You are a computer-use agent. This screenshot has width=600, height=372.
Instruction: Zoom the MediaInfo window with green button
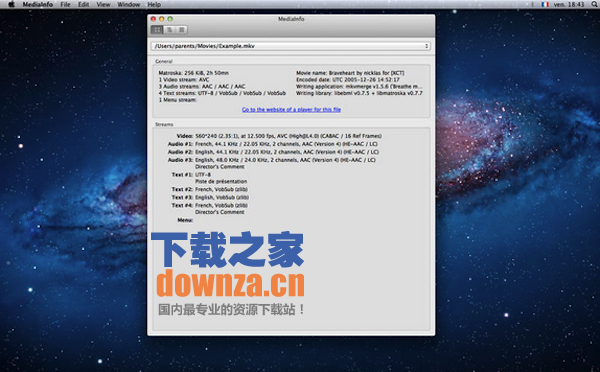(x=170, y=19)
